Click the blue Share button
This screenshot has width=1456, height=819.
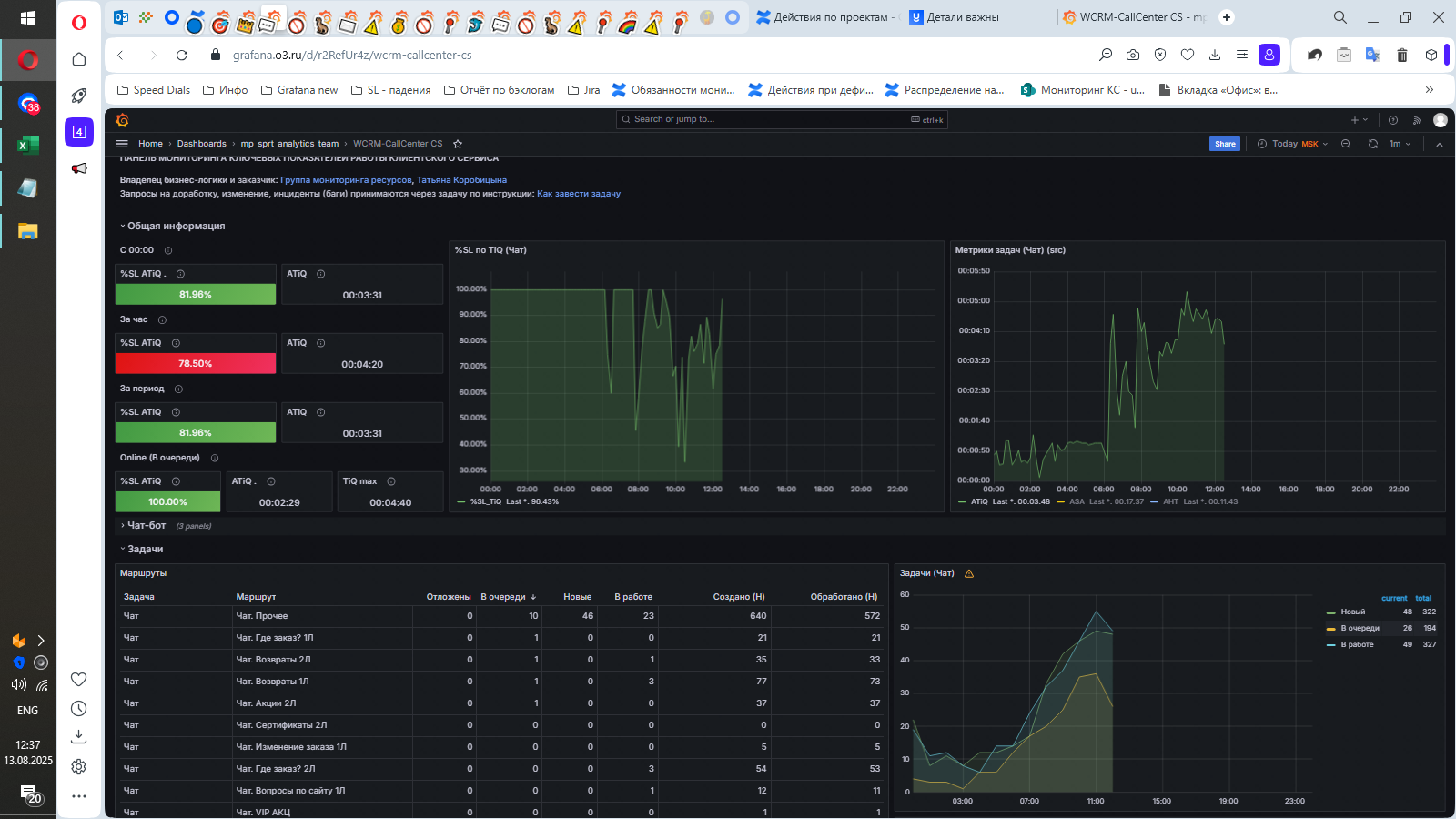(x=1225, y=144)
